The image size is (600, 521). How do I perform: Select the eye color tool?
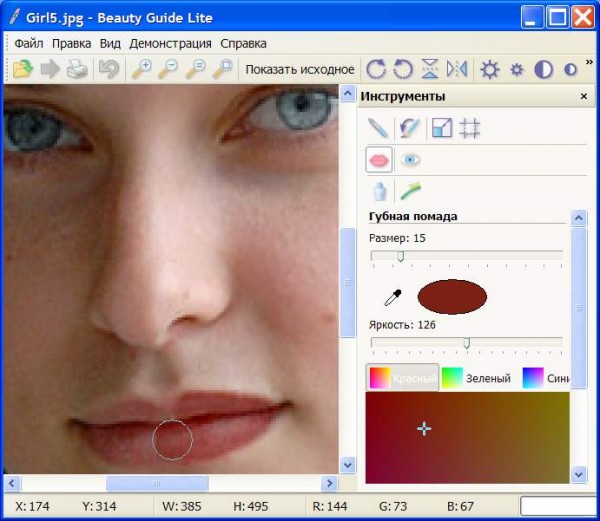coord(410,159)
